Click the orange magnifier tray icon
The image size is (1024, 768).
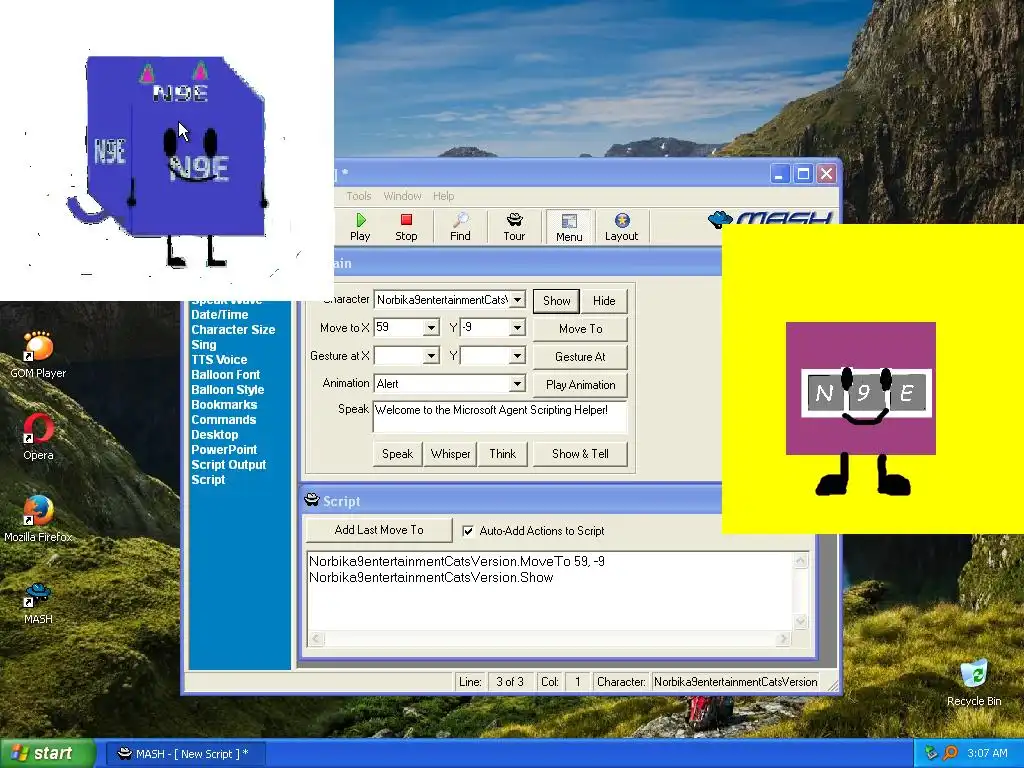pos(950,753)
